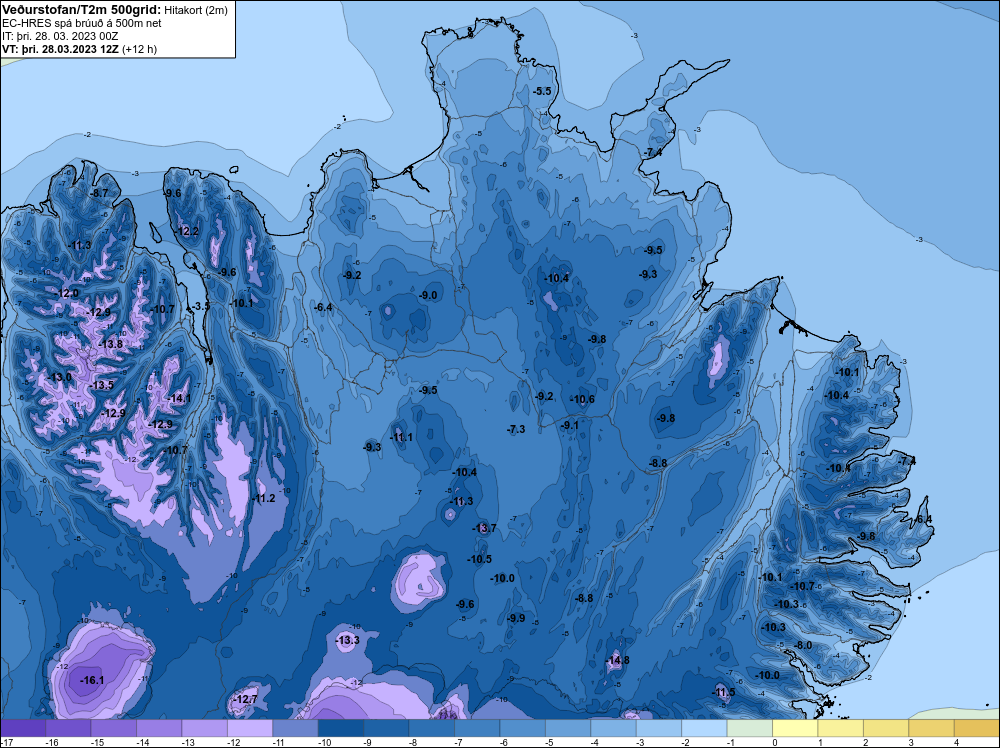Image resolution: width=1000 pixels, height=748 pixels.
Task: Click the legend swatch between -13 and -12
Action: coord(205,728)
